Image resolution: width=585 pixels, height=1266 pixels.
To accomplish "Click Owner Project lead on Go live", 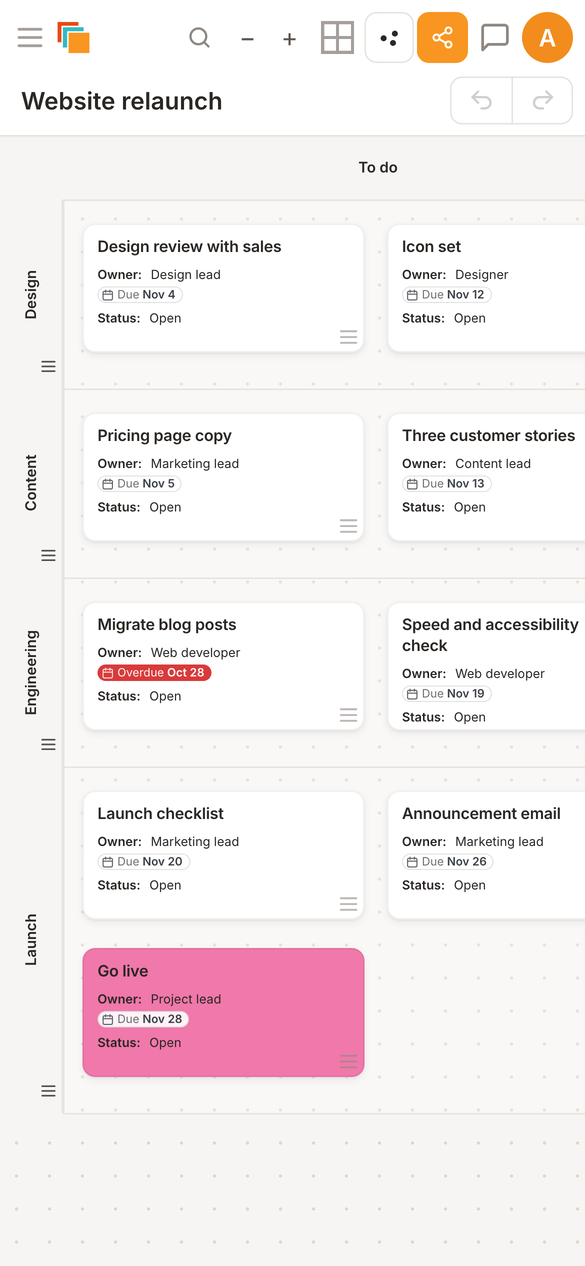I will point(159,999).
